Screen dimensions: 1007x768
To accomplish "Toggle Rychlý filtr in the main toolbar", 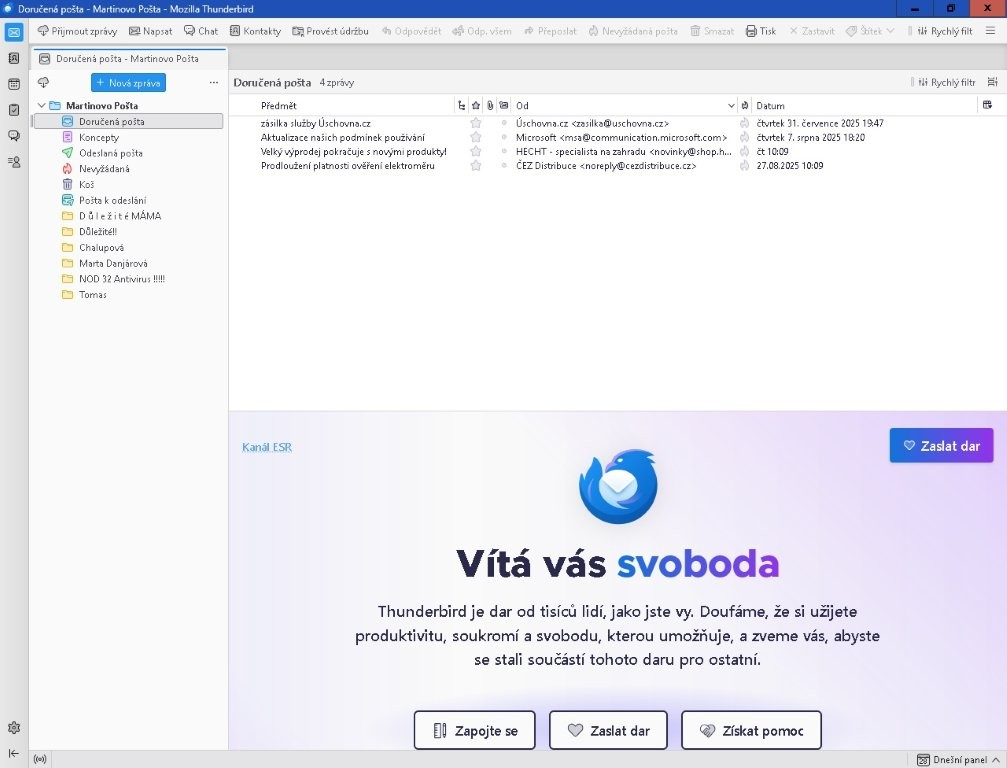I will pos(945,31).
